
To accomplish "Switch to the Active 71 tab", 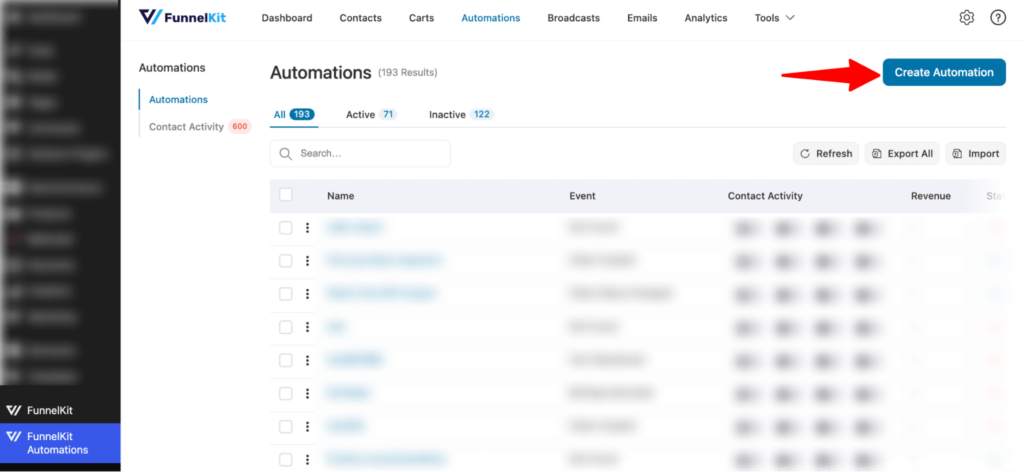I will point(371,115).
